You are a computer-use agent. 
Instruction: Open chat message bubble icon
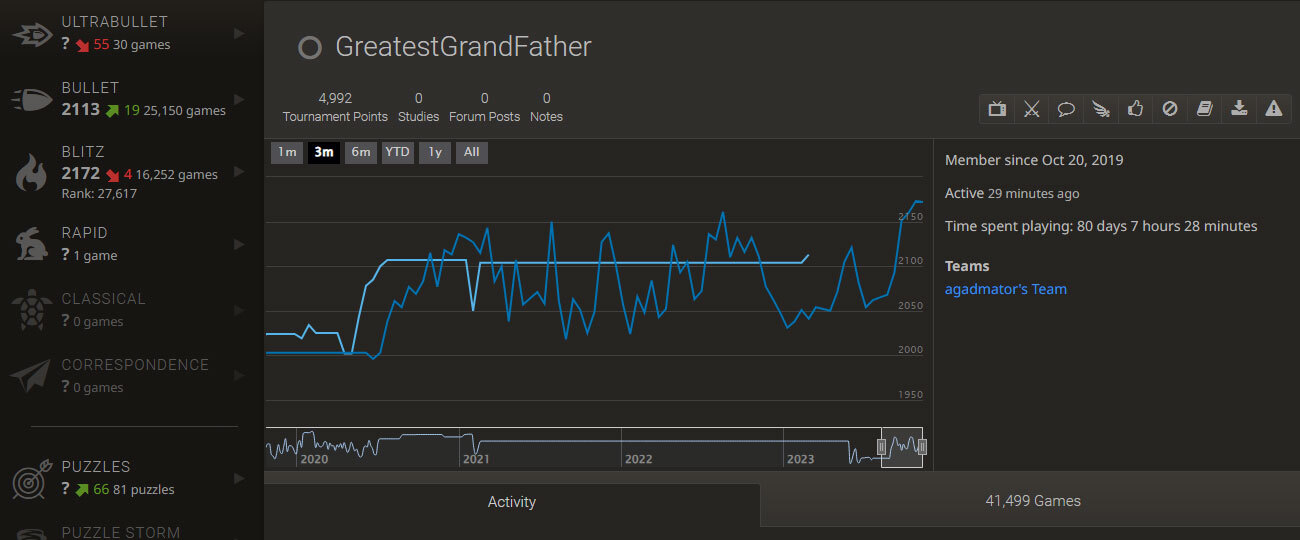(x=1066, y=109)
